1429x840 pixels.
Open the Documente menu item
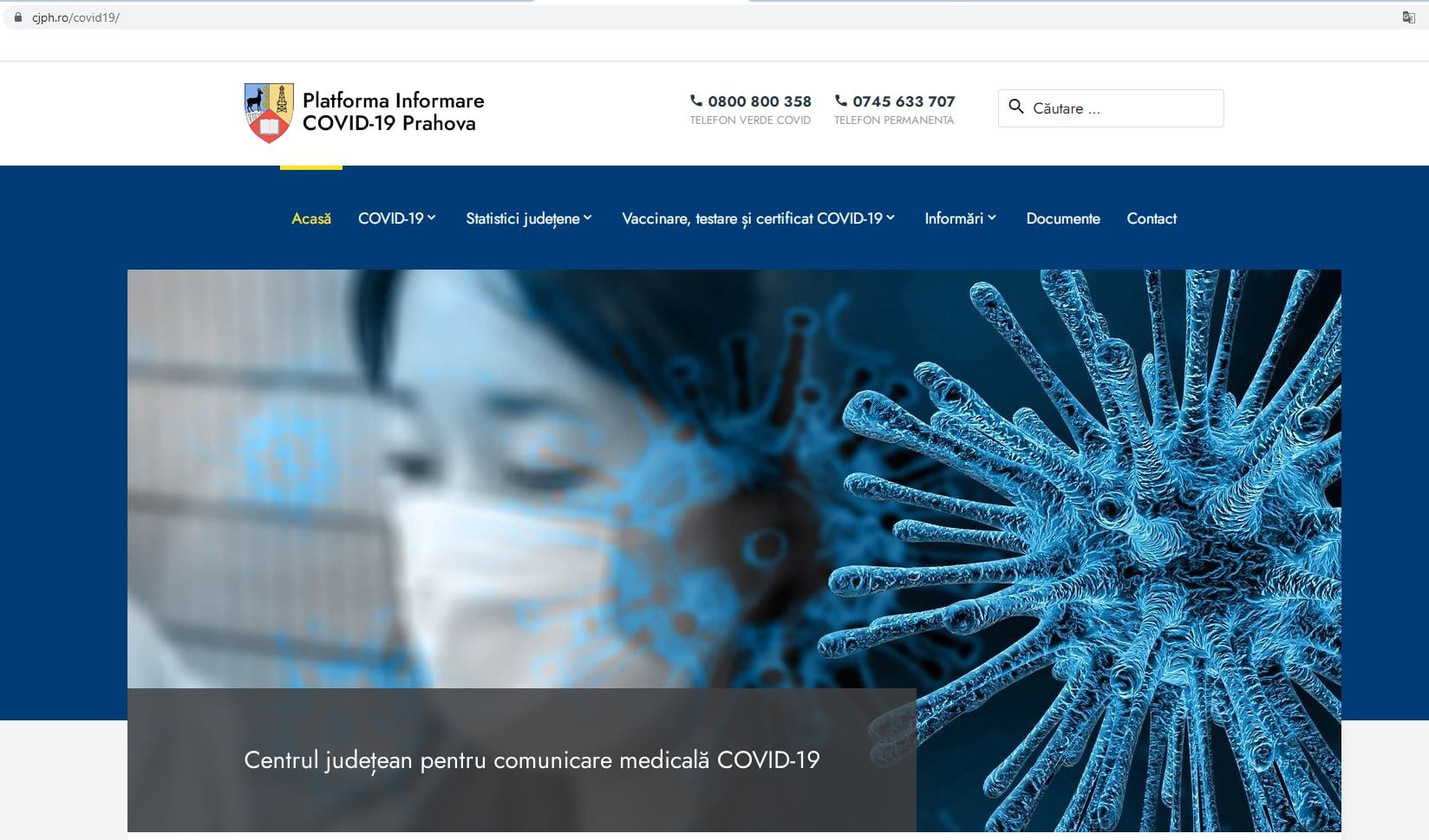click(x=1063, y=218)
